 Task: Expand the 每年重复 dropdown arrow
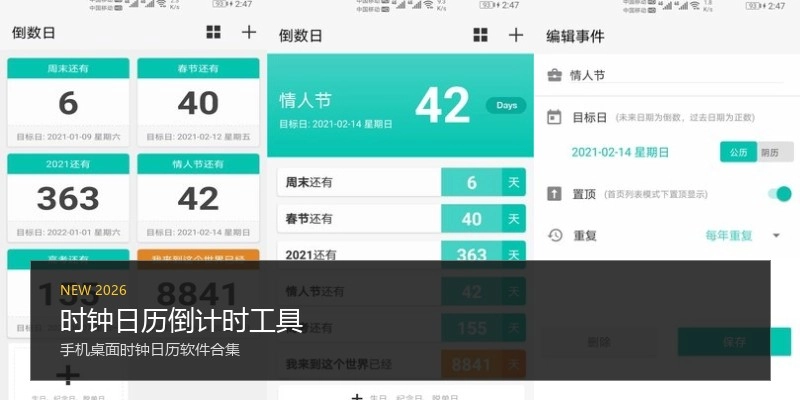point(776,236)
